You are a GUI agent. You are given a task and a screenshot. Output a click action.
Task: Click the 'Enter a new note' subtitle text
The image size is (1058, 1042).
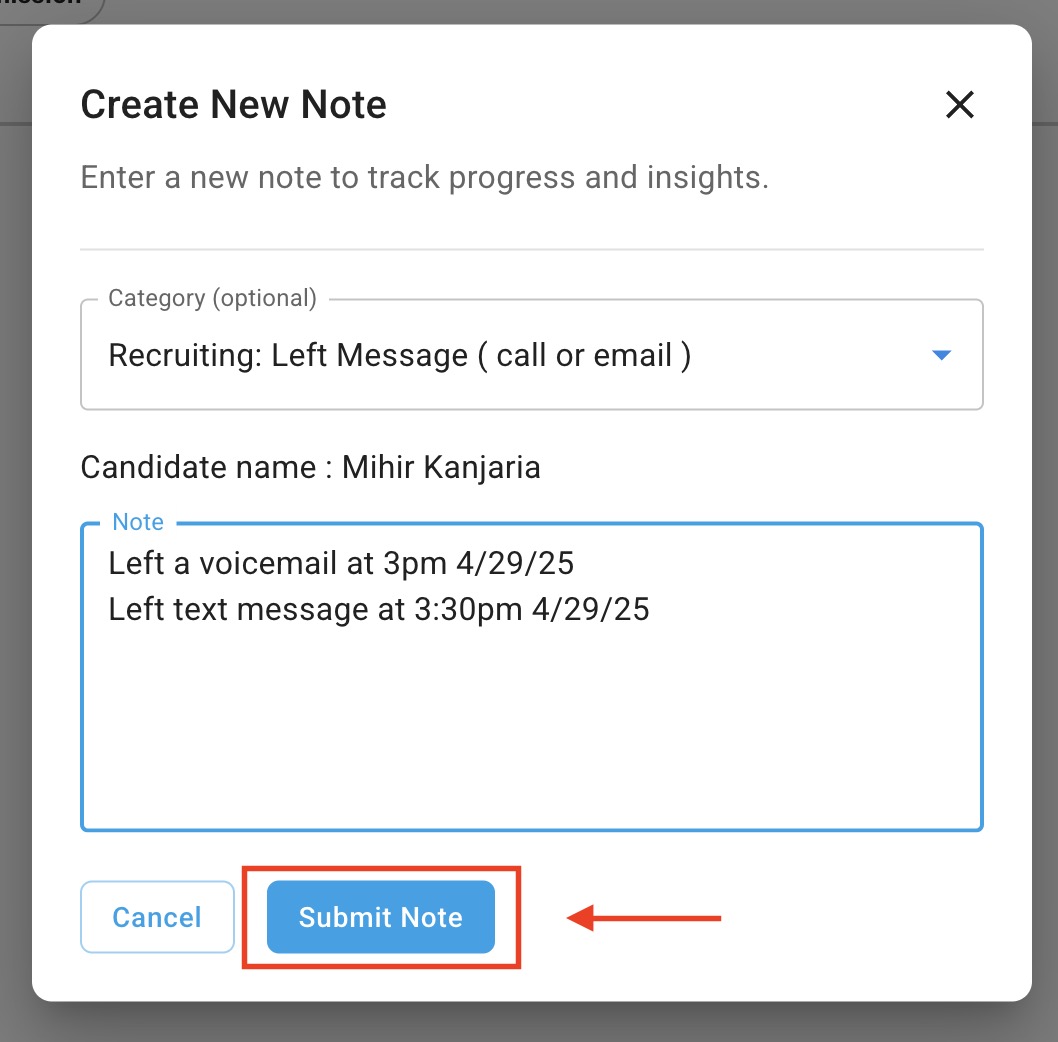point(424,178)
